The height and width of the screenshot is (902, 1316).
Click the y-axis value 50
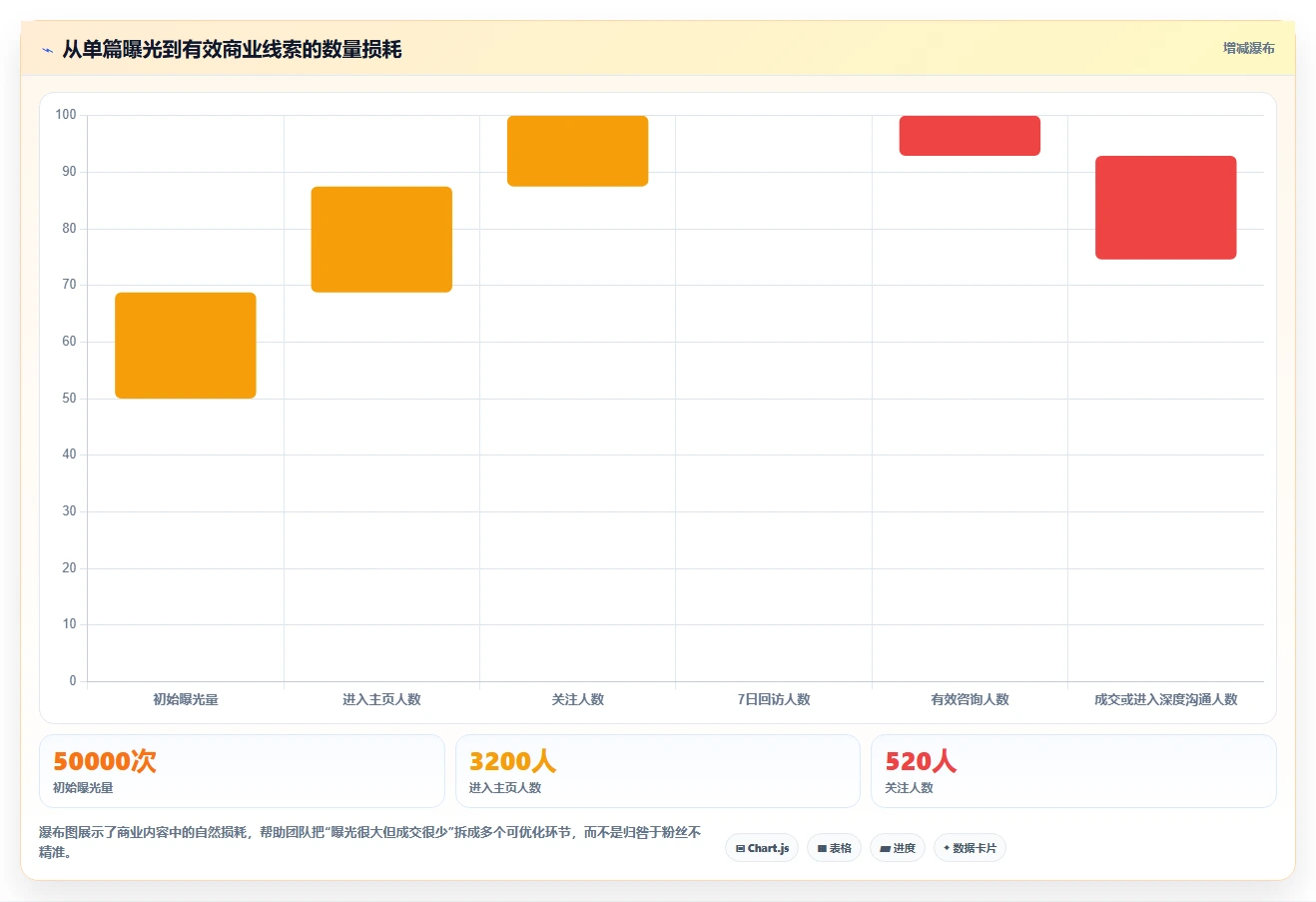pyautogui.click(x=69, y=399)
